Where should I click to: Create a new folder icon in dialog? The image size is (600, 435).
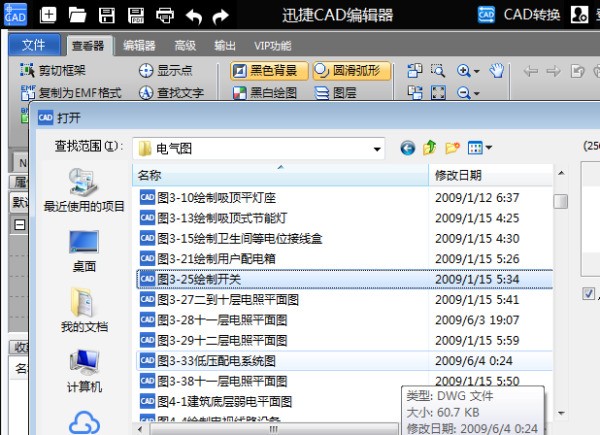pyautogui.click(x=452, y=148)
